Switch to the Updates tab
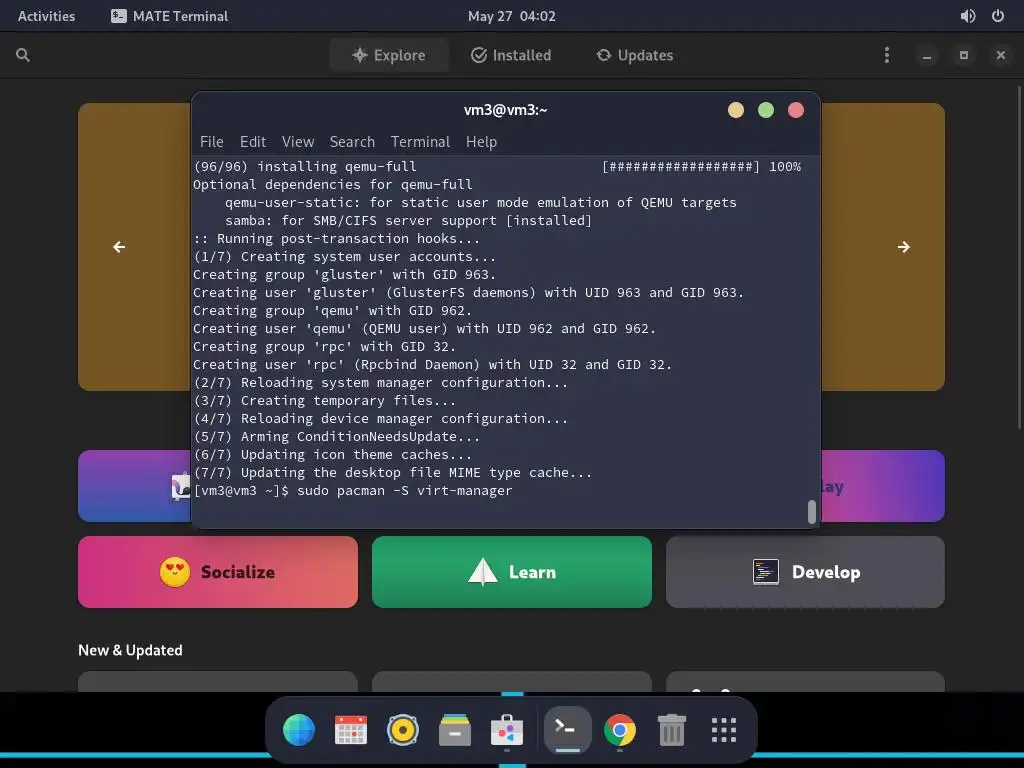This screenshot has height=768, width=1024. [635, 56]
